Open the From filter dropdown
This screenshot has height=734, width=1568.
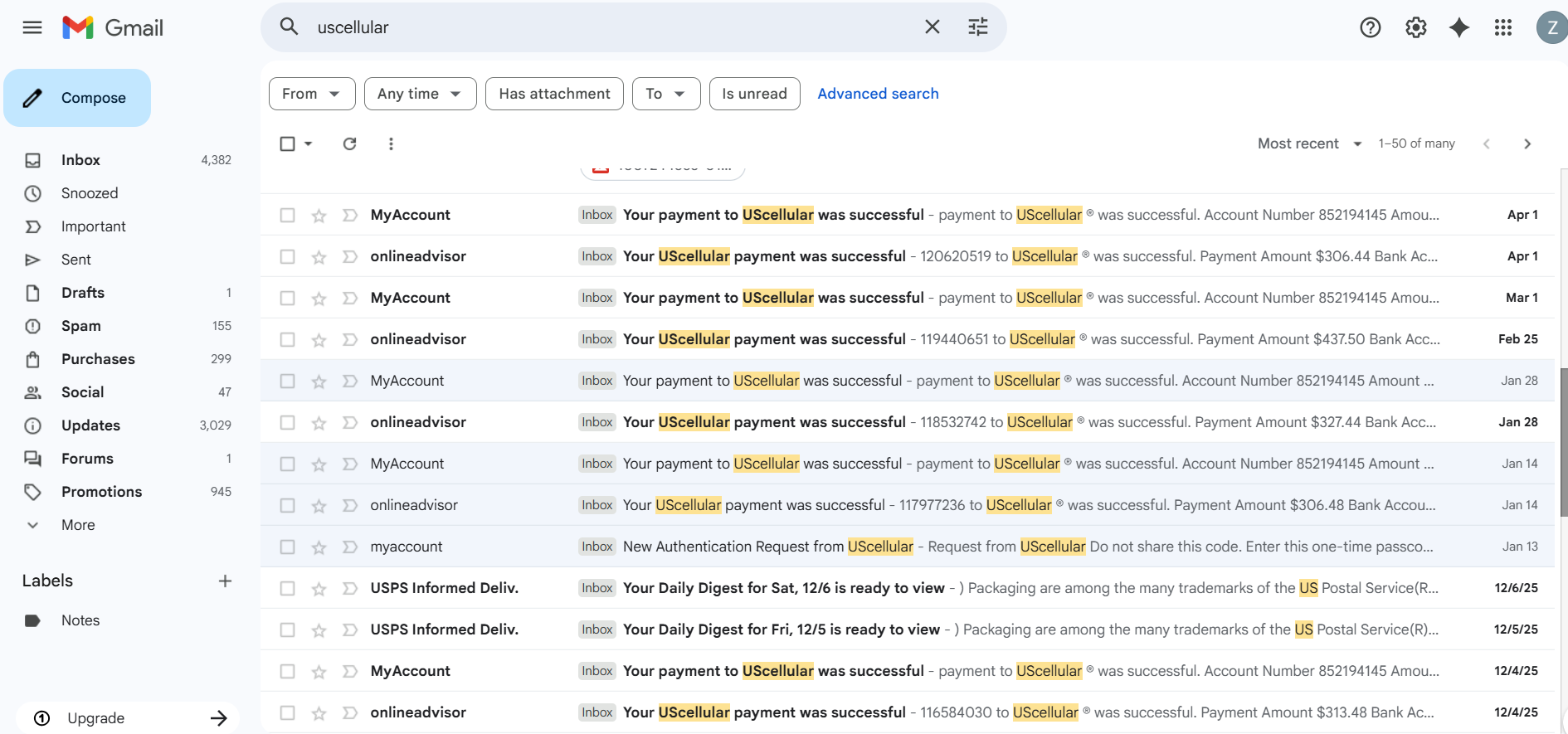312,94
